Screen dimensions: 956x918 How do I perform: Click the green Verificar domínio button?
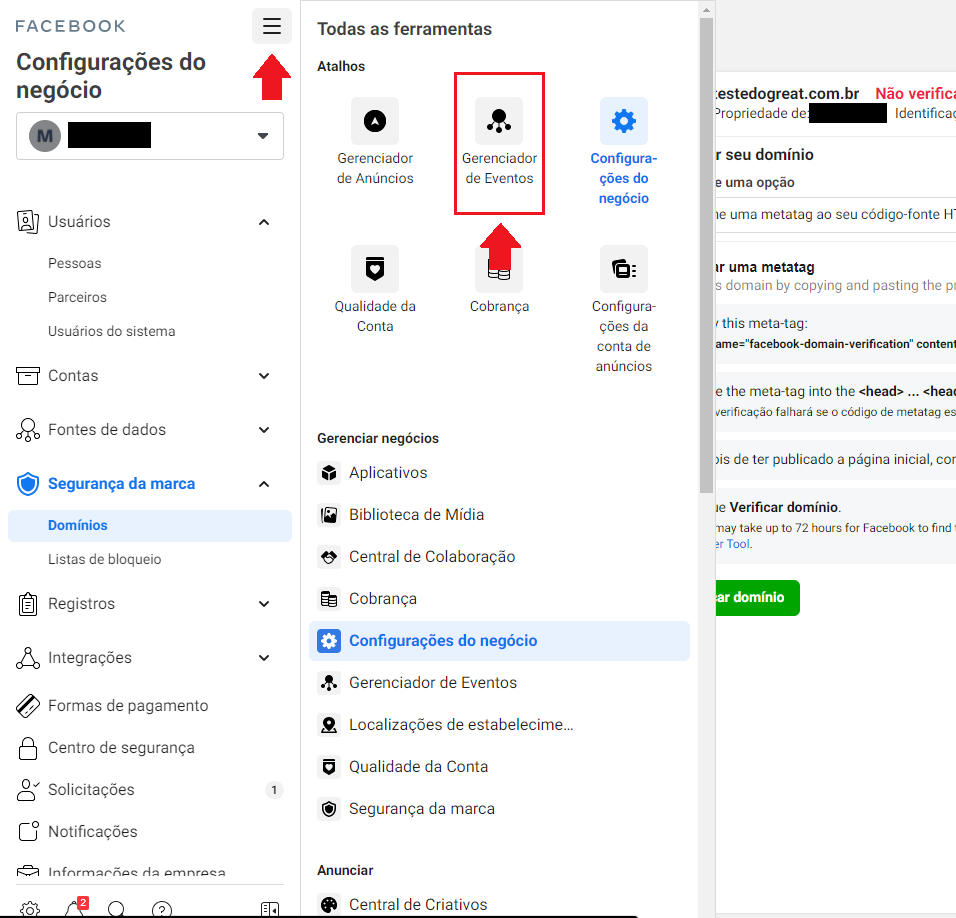(757, 598)
